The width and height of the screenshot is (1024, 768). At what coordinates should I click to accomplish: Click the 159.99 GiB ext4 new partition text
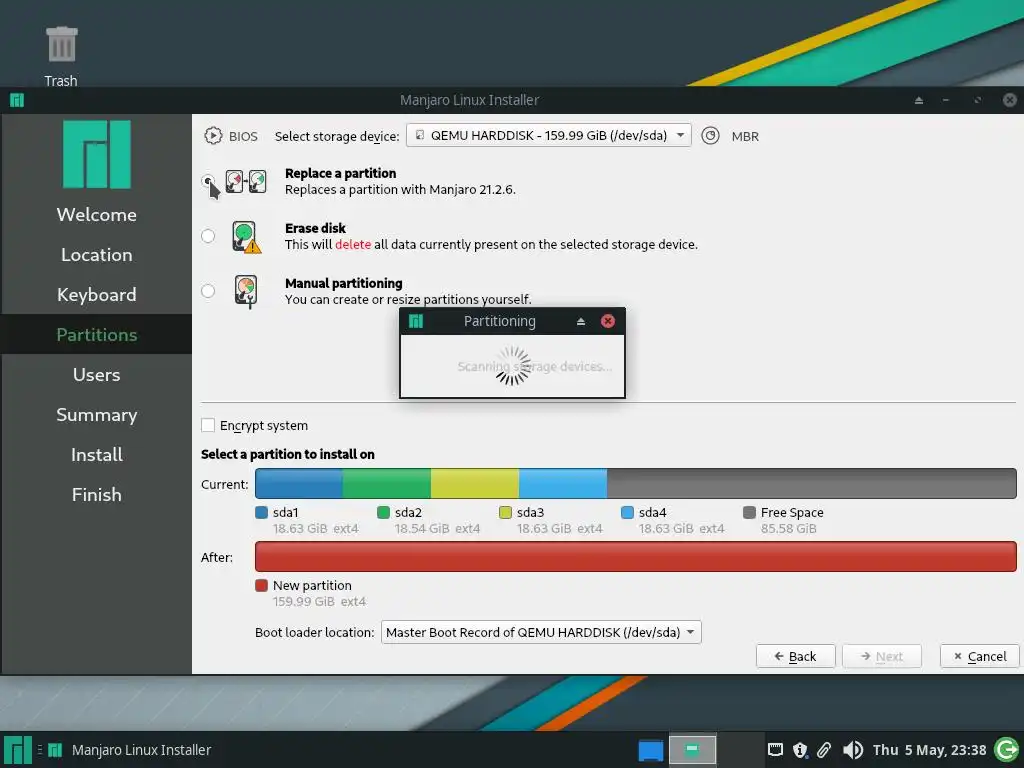(x=319, y=601)
